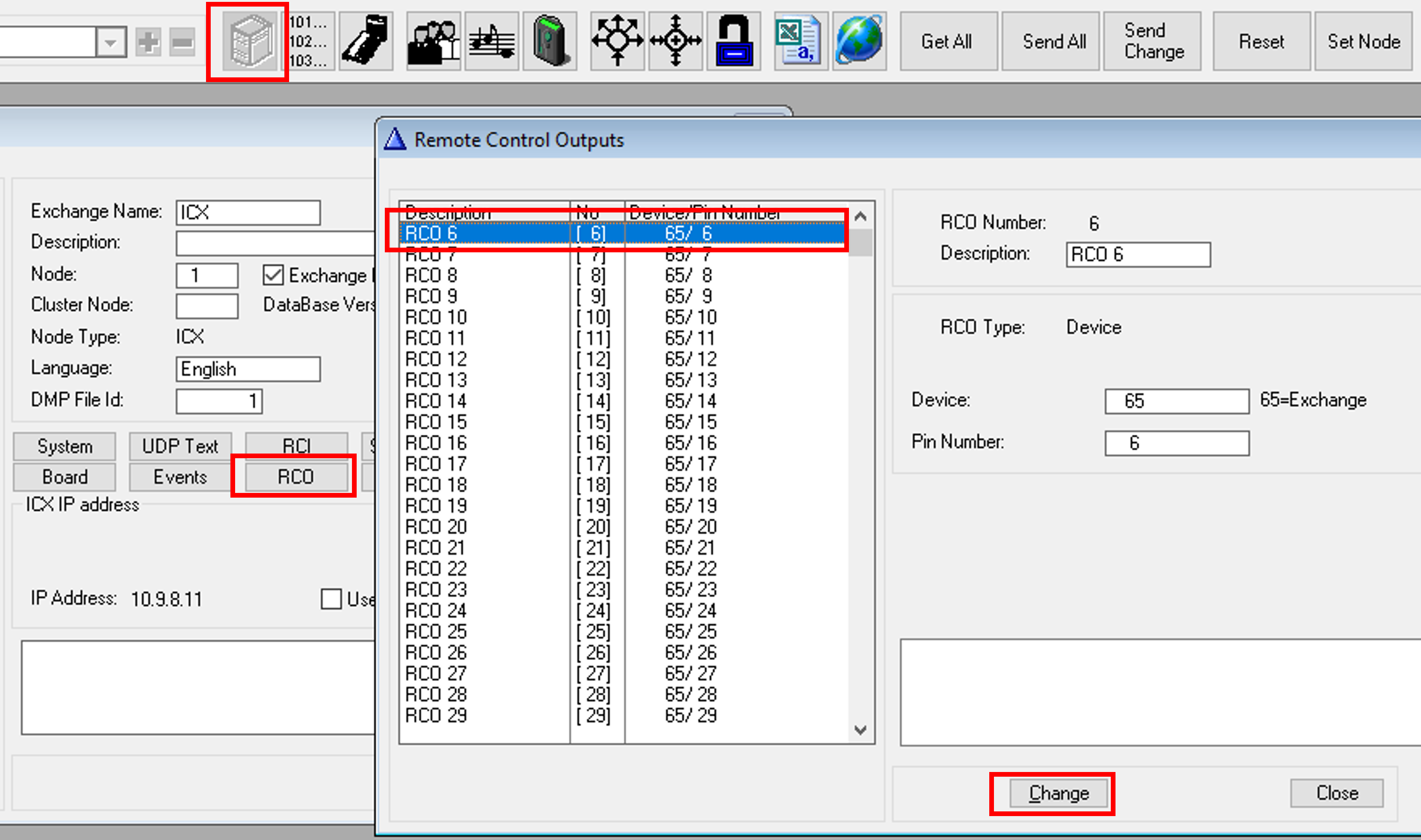
Task: Click the scroll up arrow in RCO list
Action: click(x=860, y=216)
